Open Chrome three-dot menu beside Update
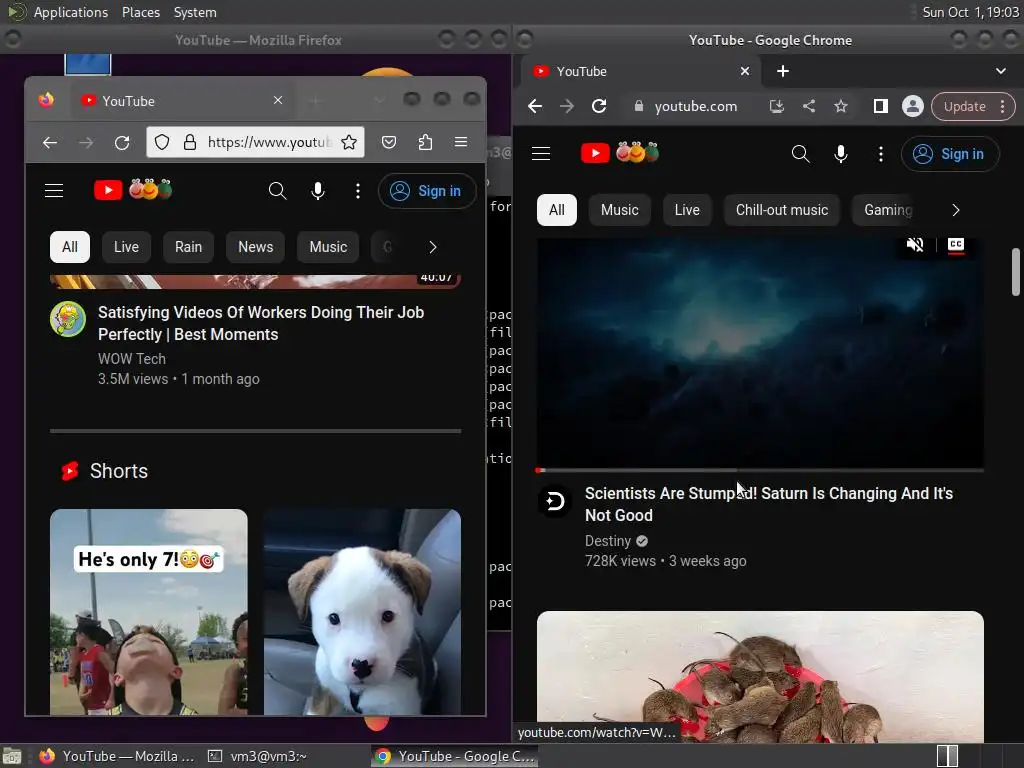The image size is (1024, 768). (1002, 106)
